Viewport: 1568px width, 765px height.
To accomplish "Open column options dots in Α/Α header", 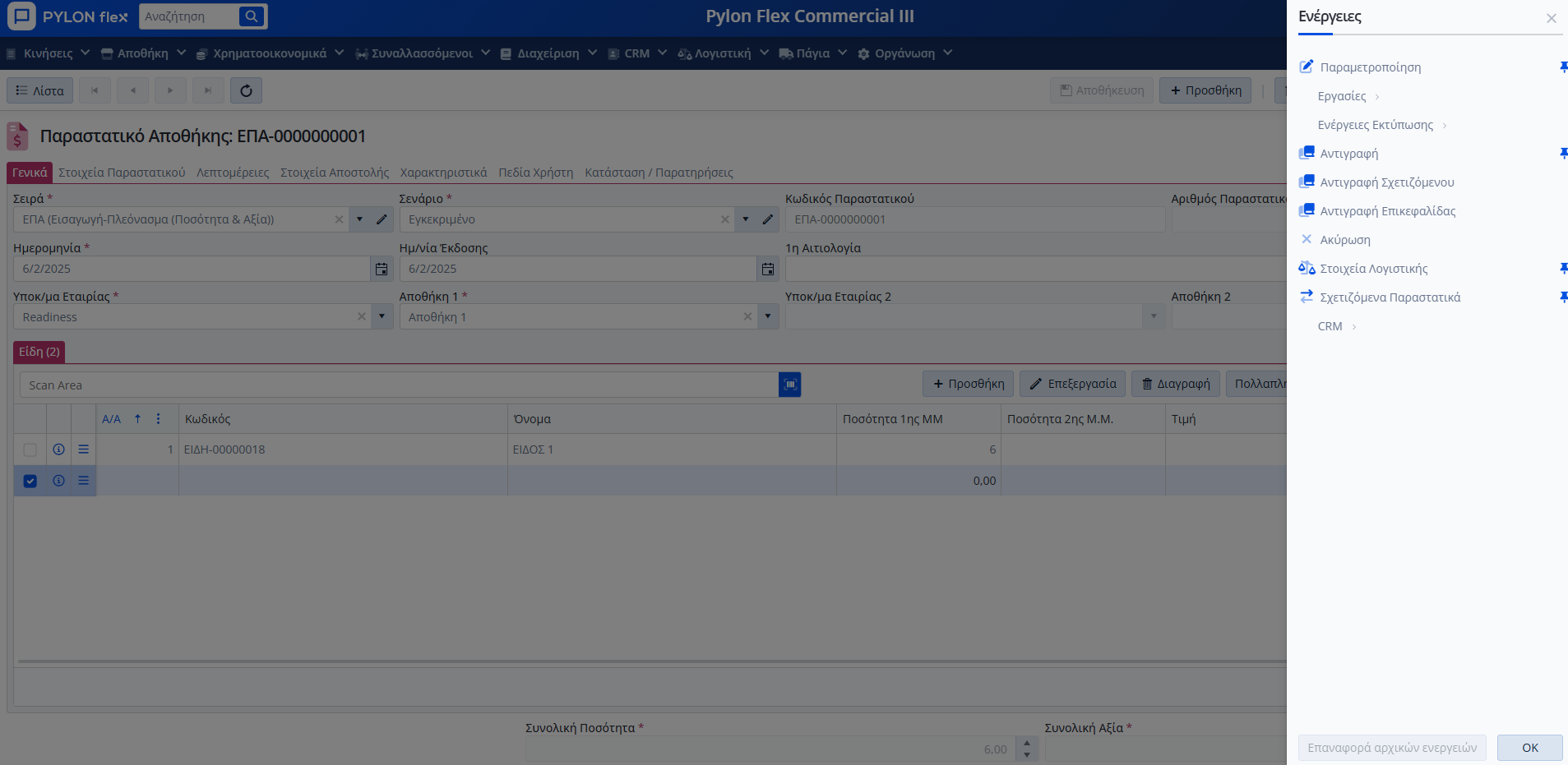I will (158, 419).
